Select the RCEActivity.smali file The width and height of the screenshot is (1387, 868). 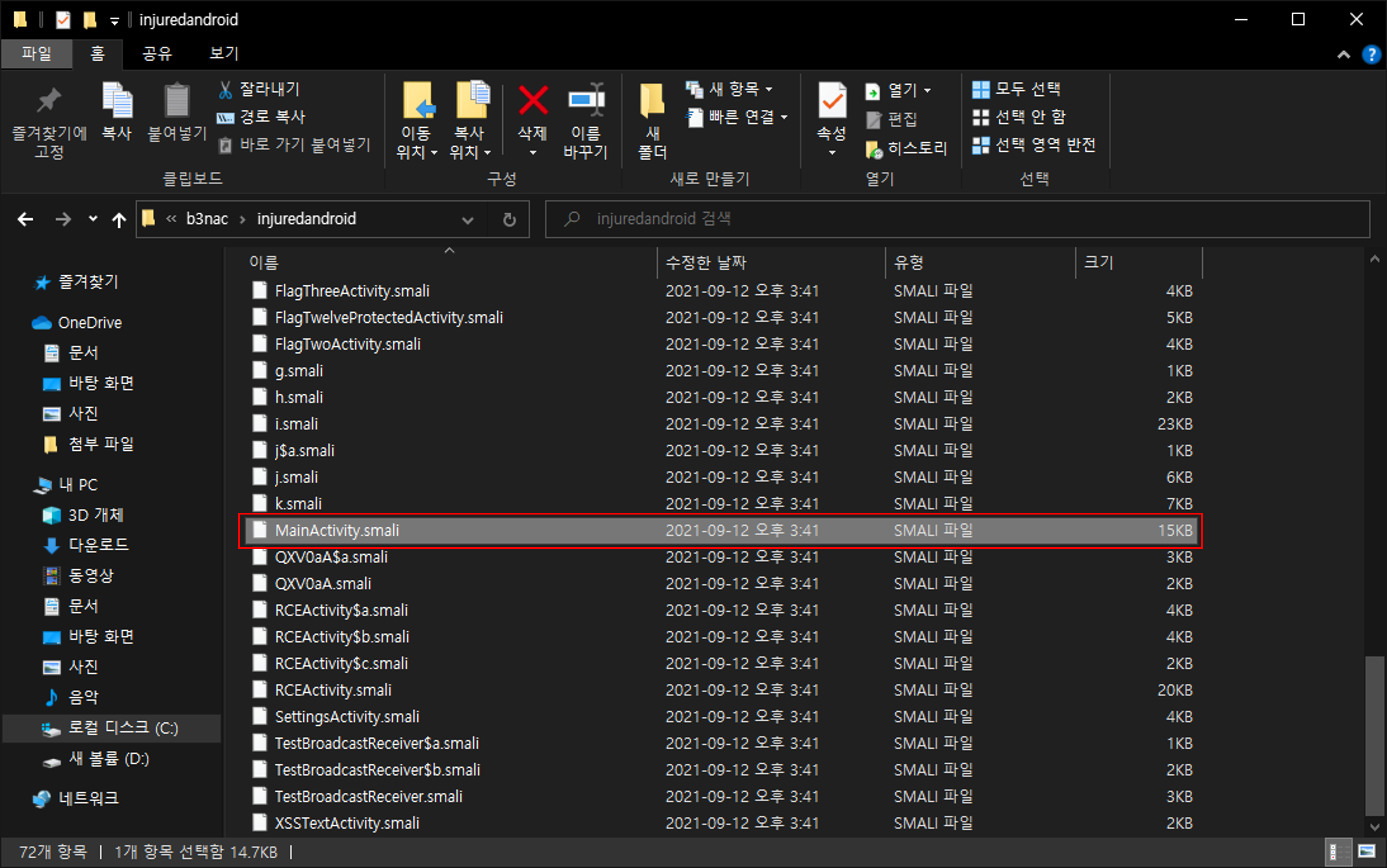coord(333,690)
